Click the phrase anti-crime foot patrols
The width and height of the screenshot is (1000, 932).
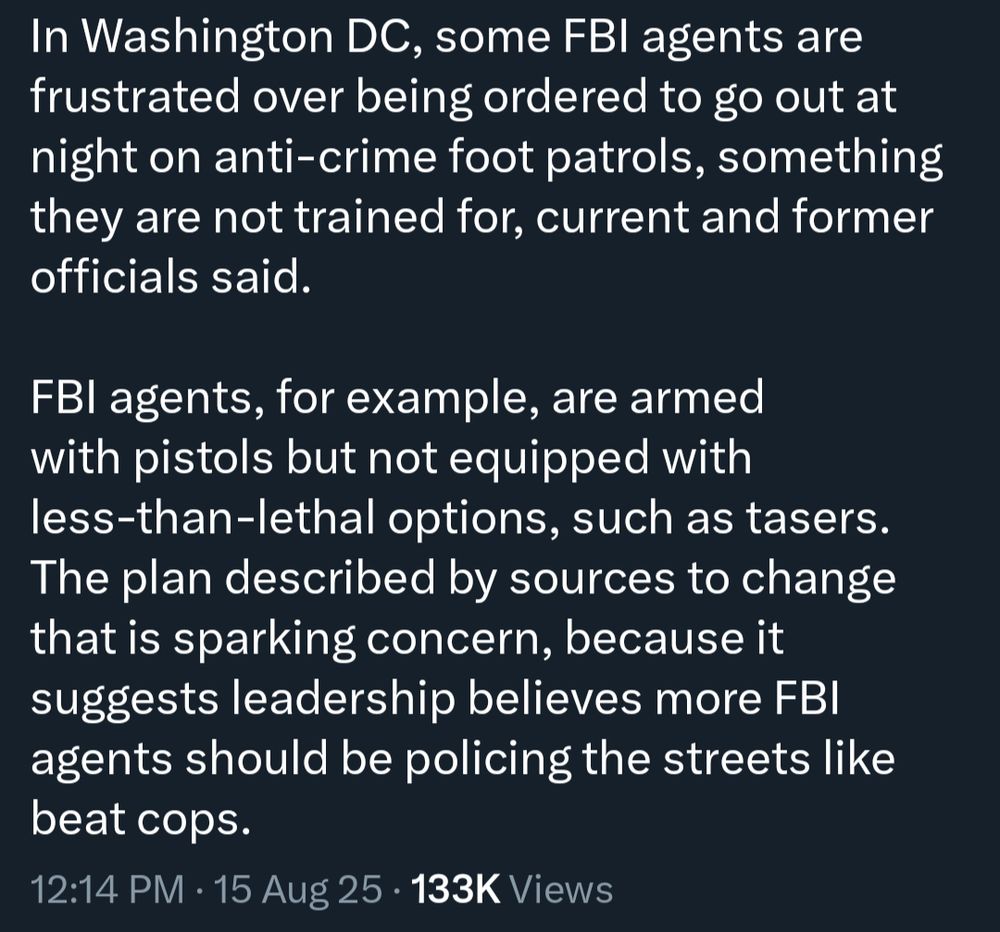tap(453, 157)
